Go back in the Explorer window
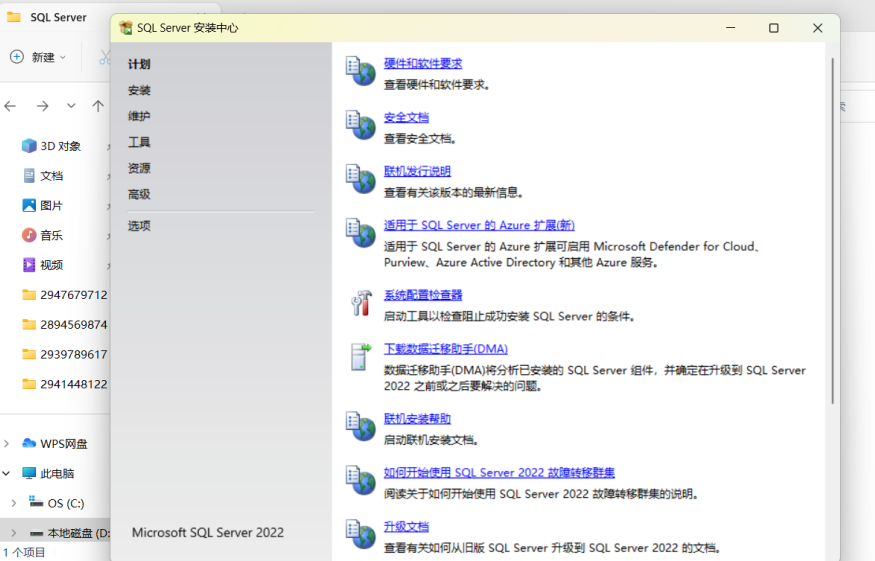875x561 pixels. click(x=11, y=106)
